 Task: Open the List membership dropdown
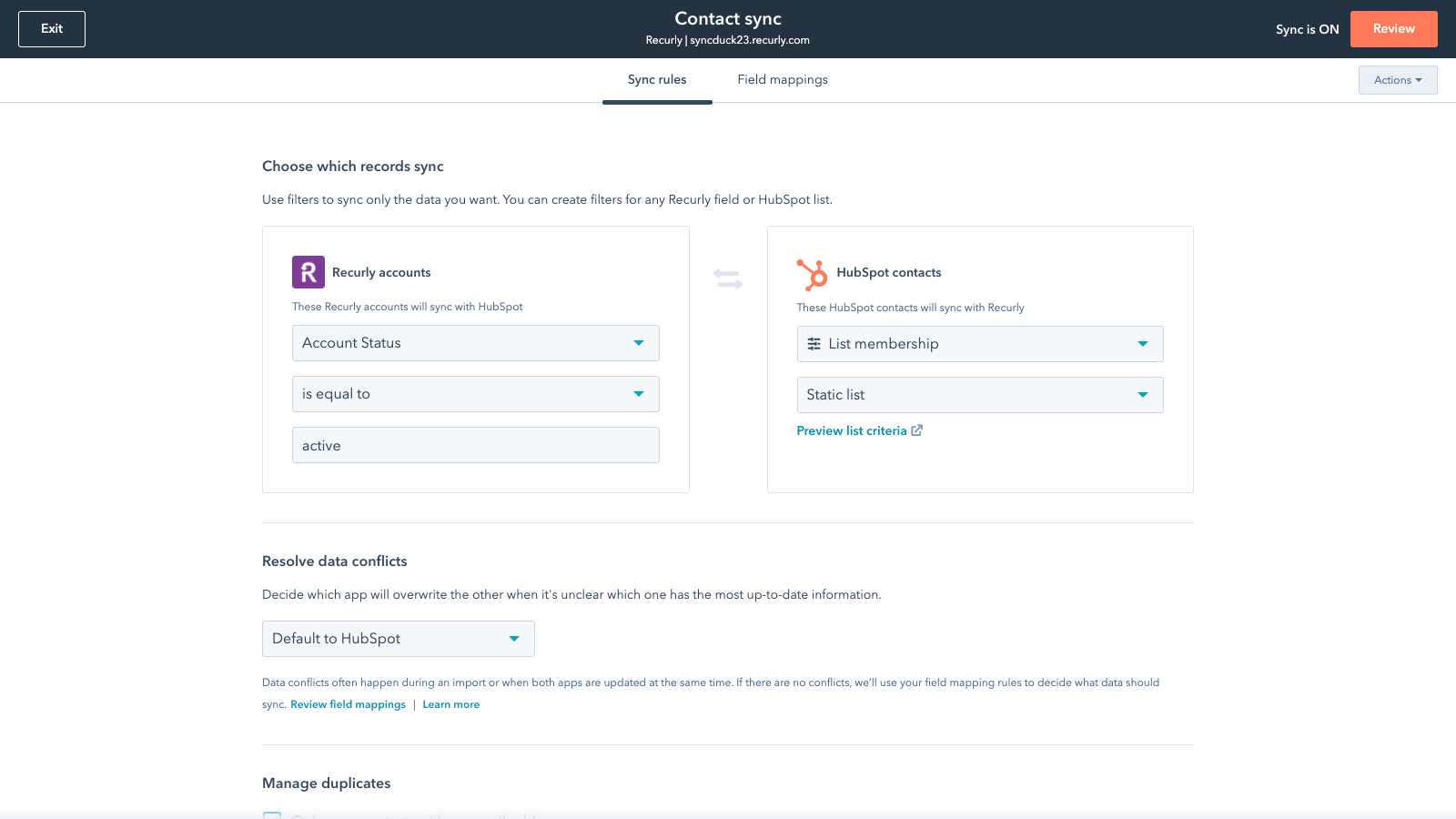(979, 344)
